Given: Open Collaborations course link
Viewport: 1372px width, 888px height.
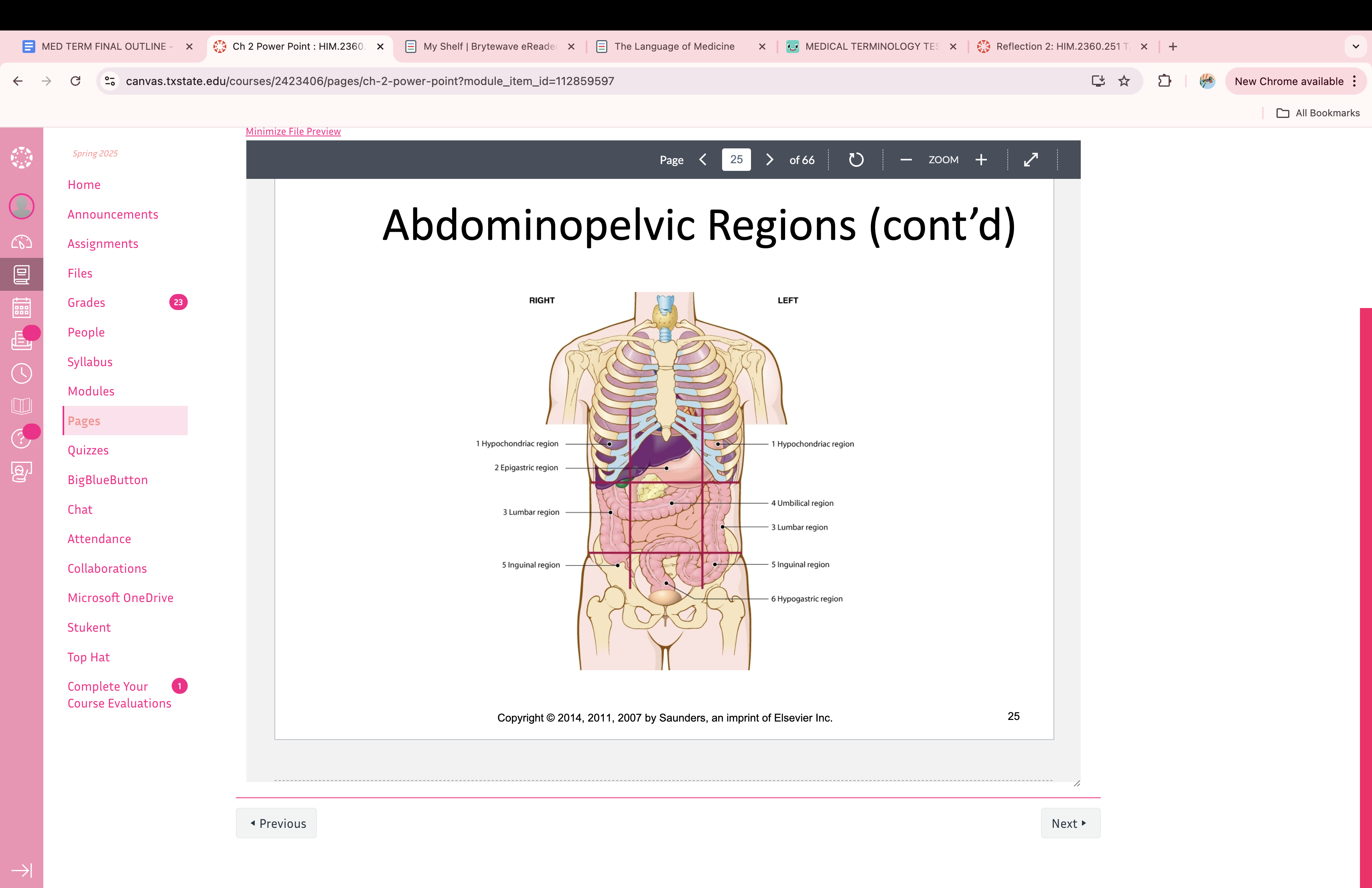Looking at the screenshot, I should tap(107, 568).
